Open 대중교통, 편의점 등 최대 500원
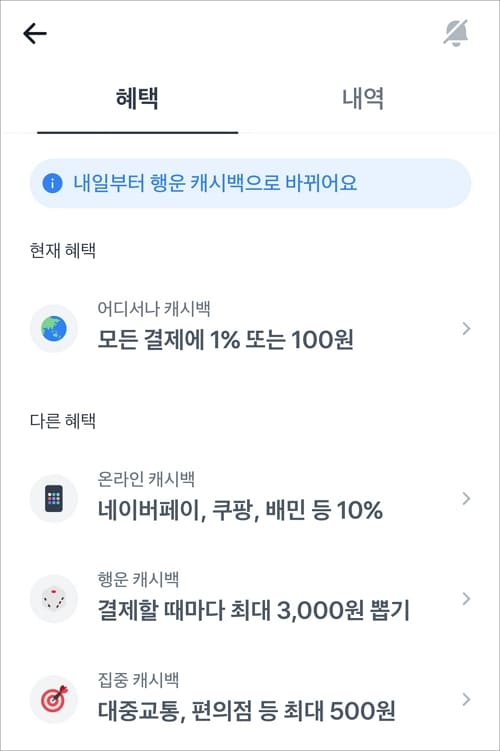The image size is (500, 751). (247, 711)
